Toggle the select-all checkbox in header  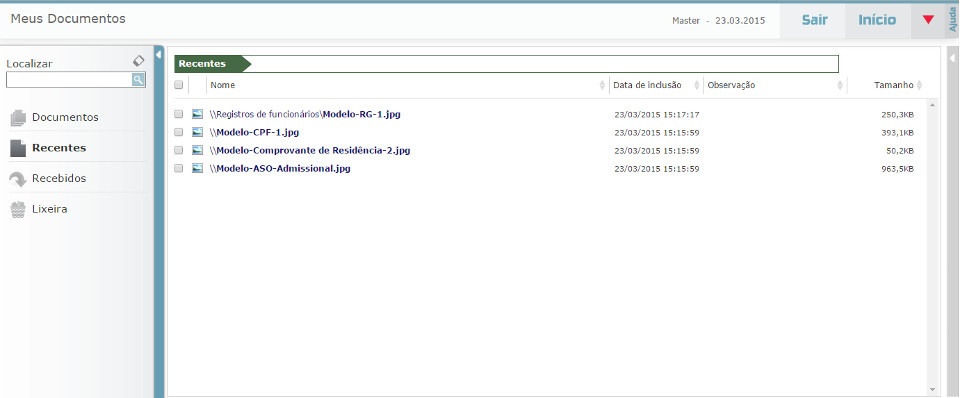tap(179, 85)
